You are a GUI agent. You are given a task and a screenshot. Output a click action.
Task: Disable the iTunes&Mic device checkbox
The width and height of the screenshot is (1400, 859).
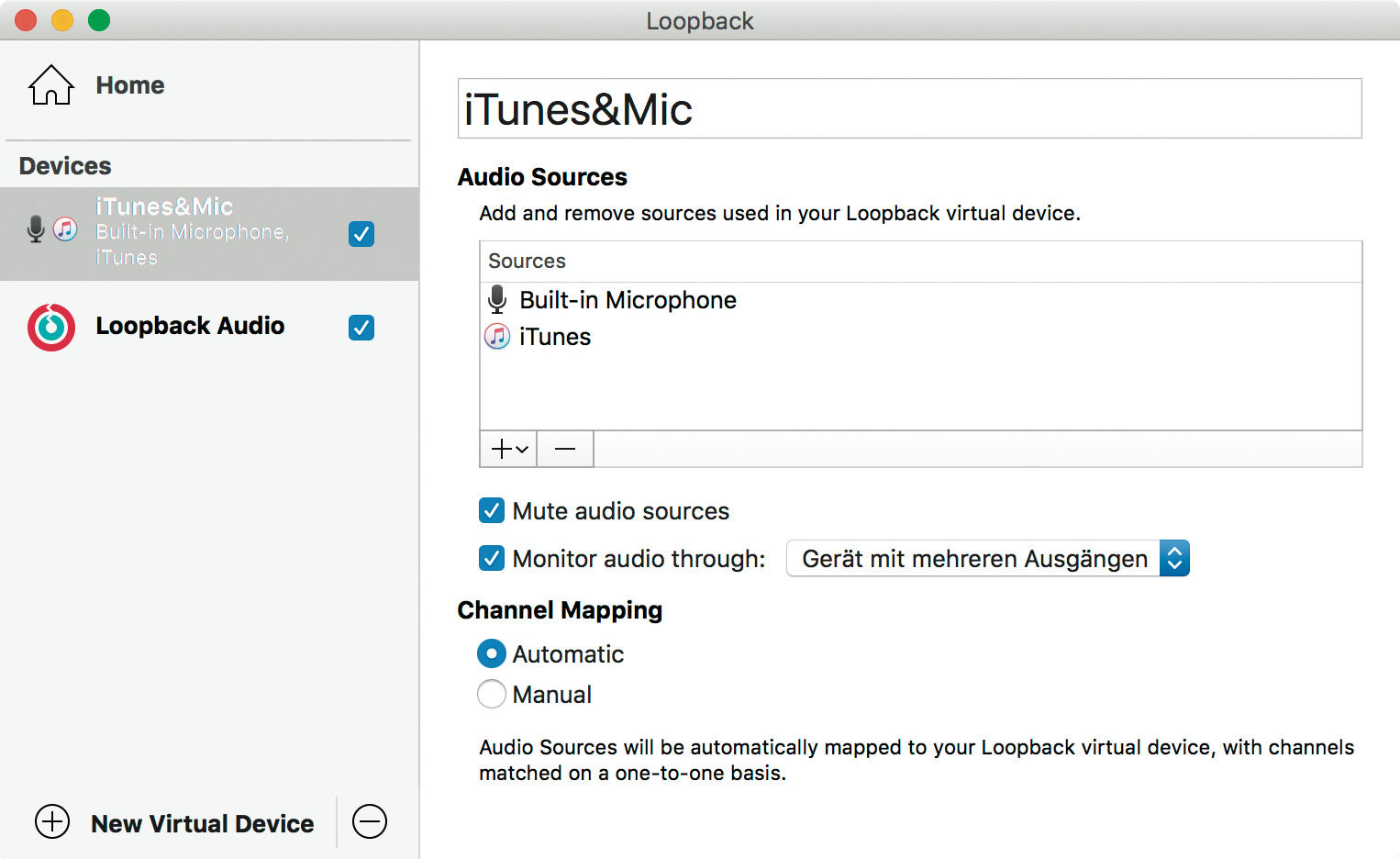[x=361, y=234]
